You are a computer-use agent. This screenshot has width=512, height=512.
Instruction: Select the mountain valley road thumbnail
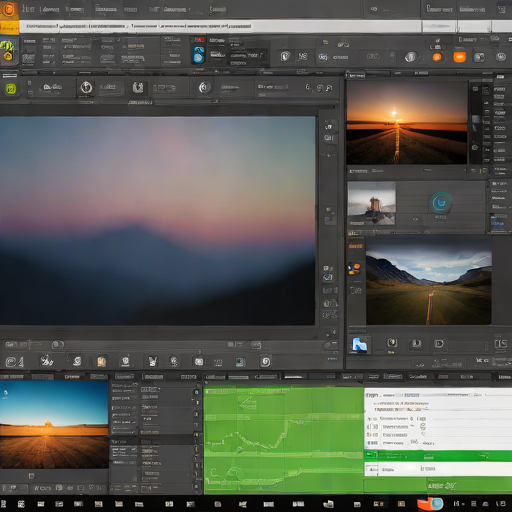(x=429, y=281)
